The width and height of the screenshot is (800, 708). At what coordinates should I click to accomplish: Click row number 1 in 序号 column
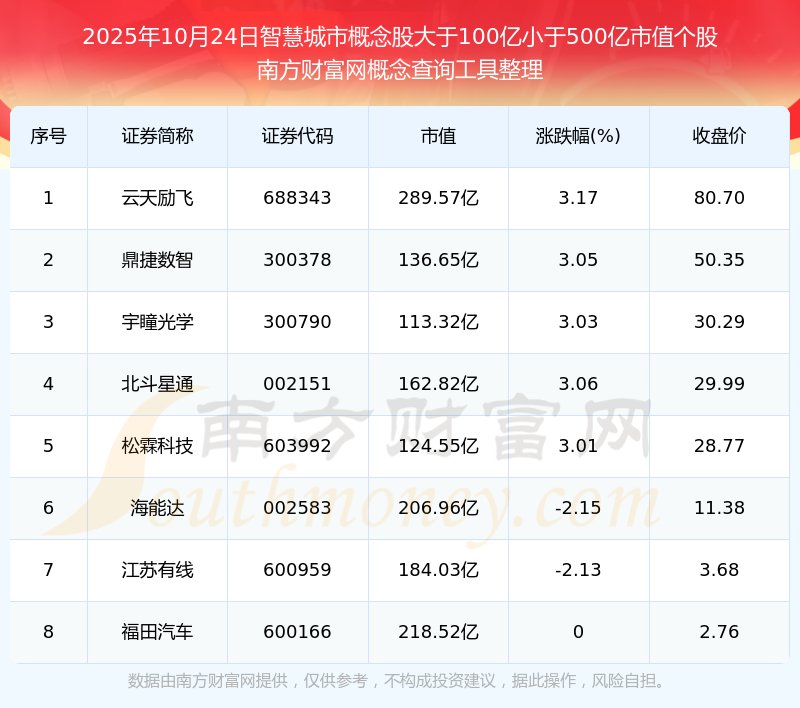click(48, 198)
